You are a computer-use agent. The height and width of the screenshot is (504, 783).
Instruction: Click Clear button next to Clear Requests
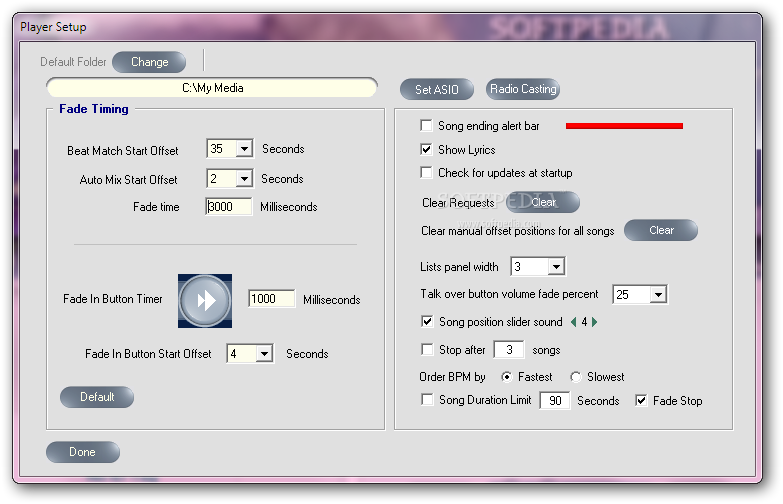click(x=543, y=202)
